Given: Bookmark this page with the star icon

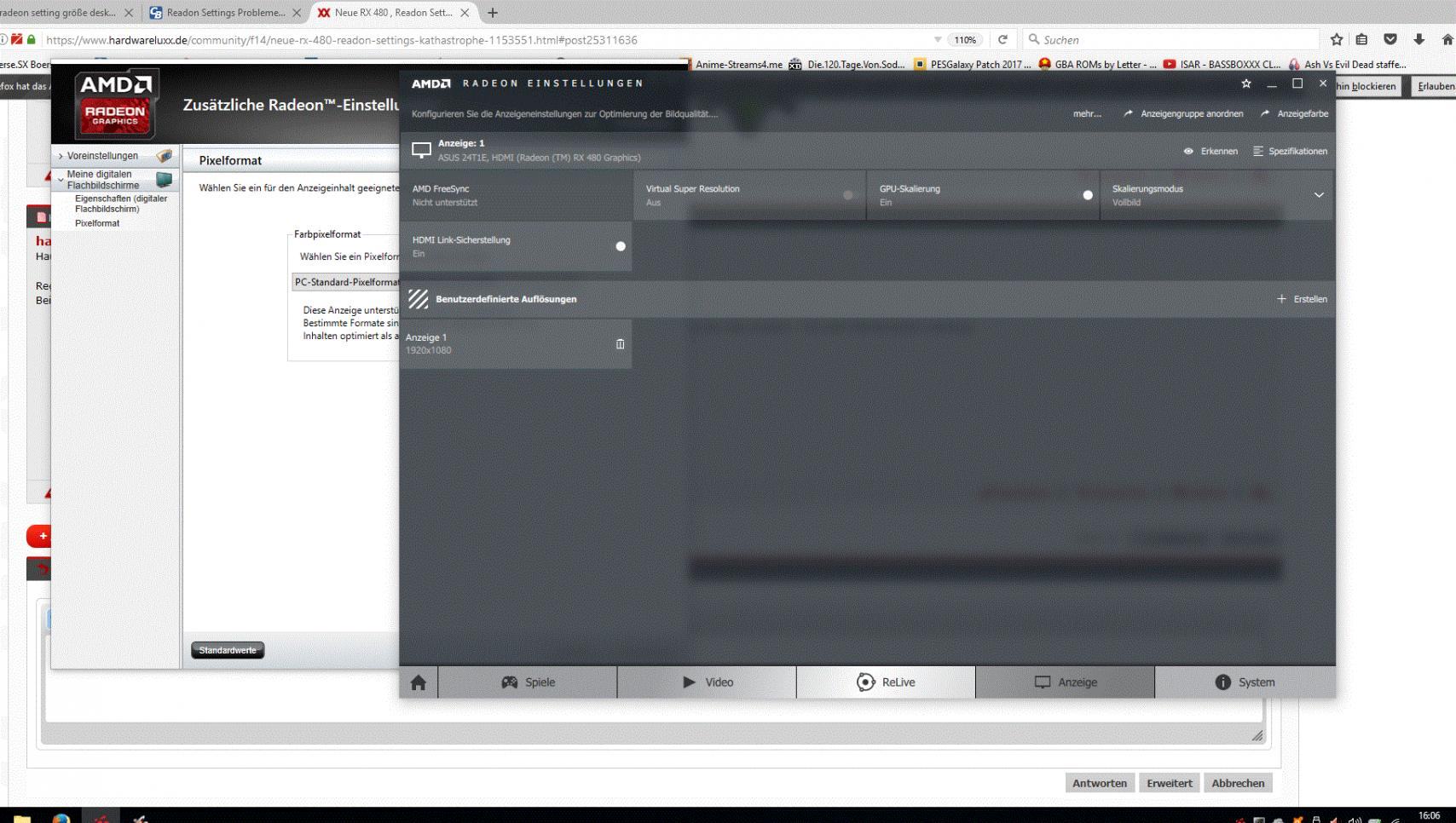Looking at the screenshot, I should 1337,39.
